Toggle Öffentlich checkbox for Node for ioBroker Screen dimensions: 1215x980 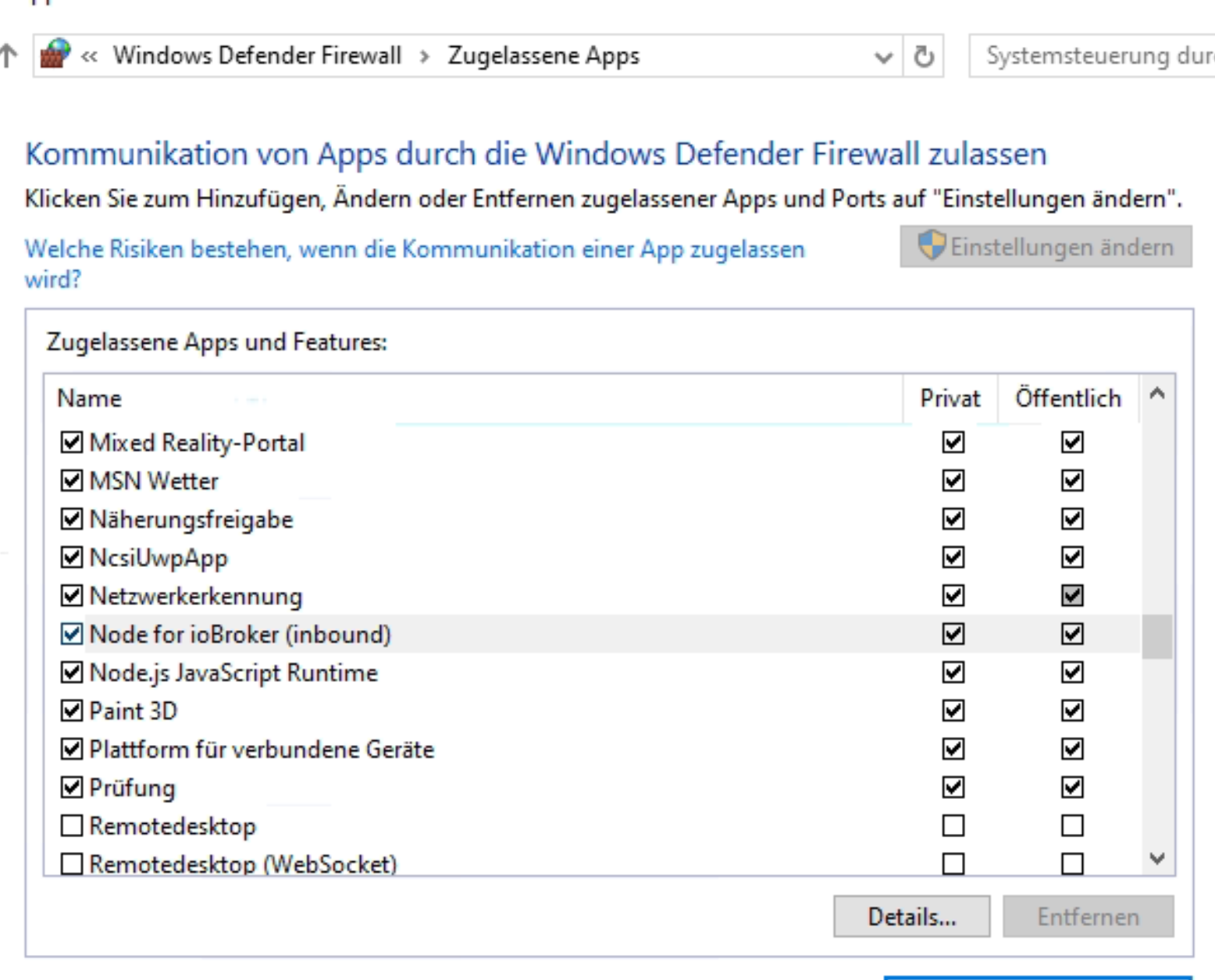[1072, 634]
